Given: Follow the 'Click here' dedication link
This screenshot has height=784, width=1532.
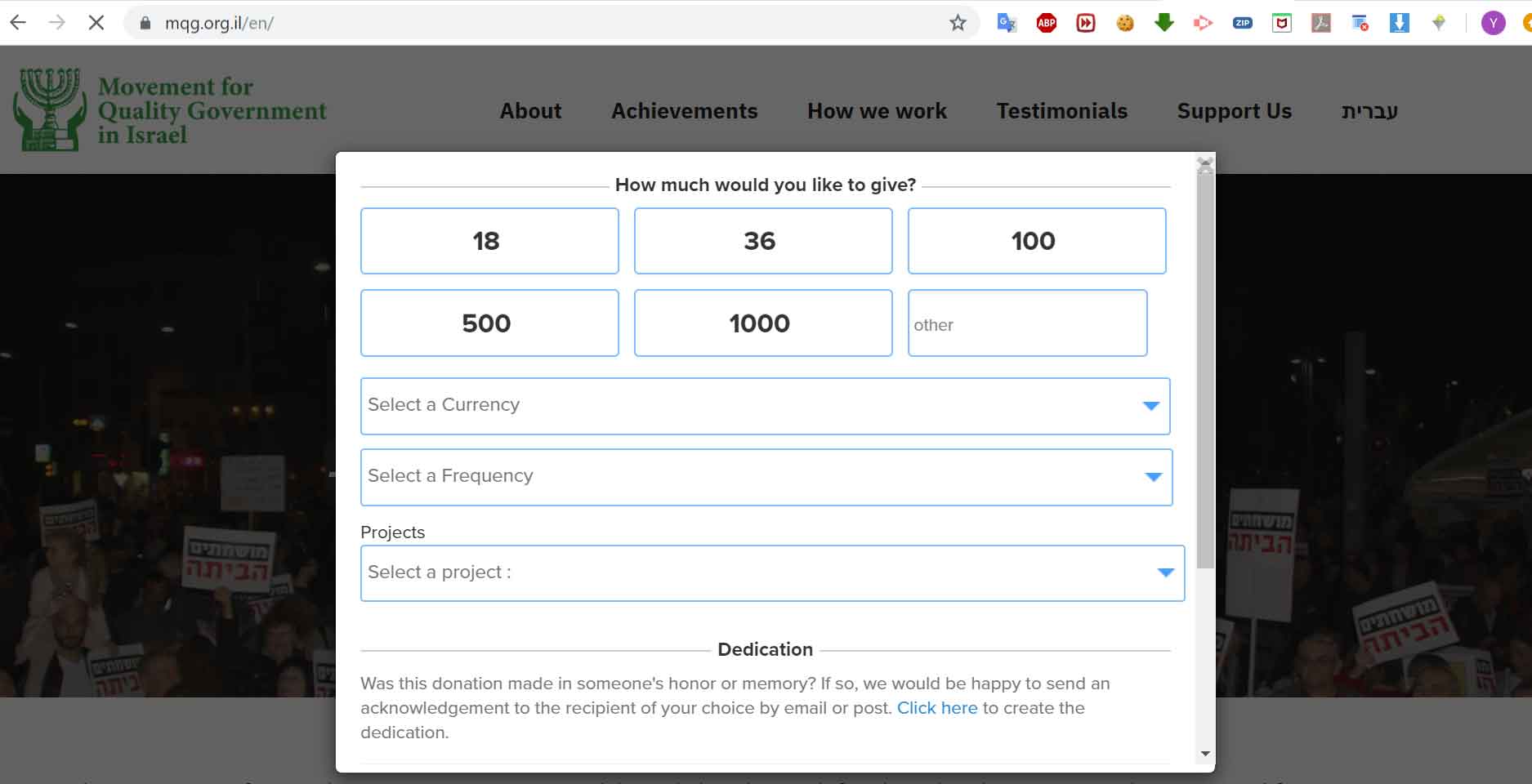Looking at the screenshot, I should [x=936, y=708].
